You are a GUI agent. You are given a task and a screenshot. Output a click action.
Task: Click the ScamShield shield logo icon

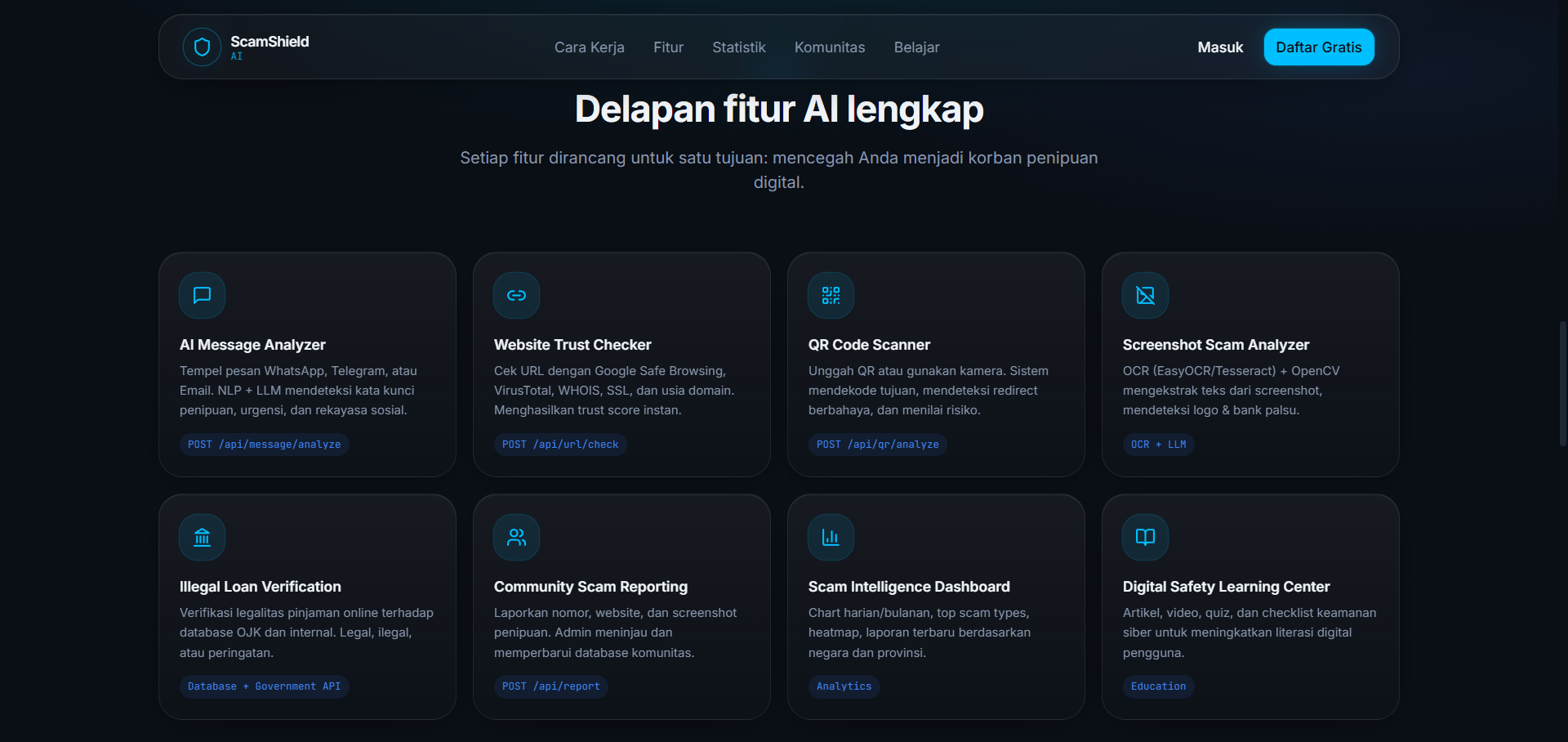pyautogui.click(x=202, y=47)
